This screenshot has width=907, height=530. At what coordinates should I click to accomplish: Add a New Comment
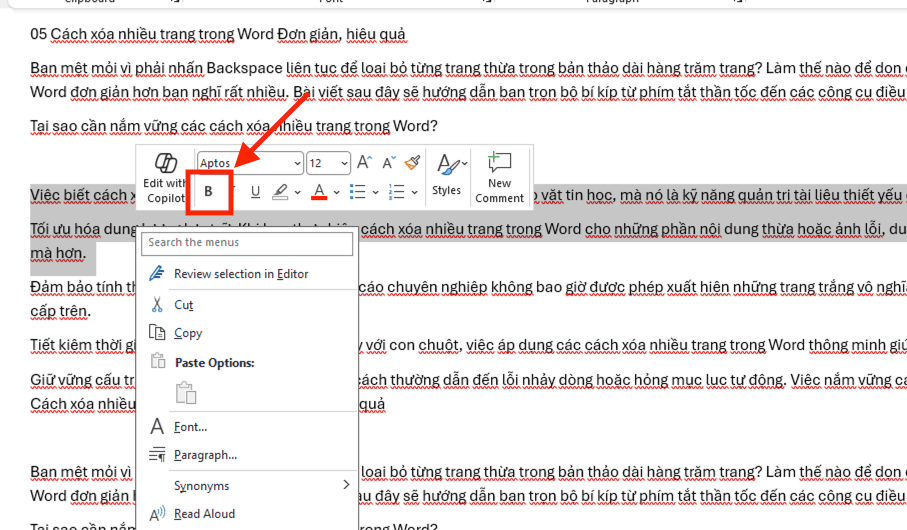click(499, 177)
